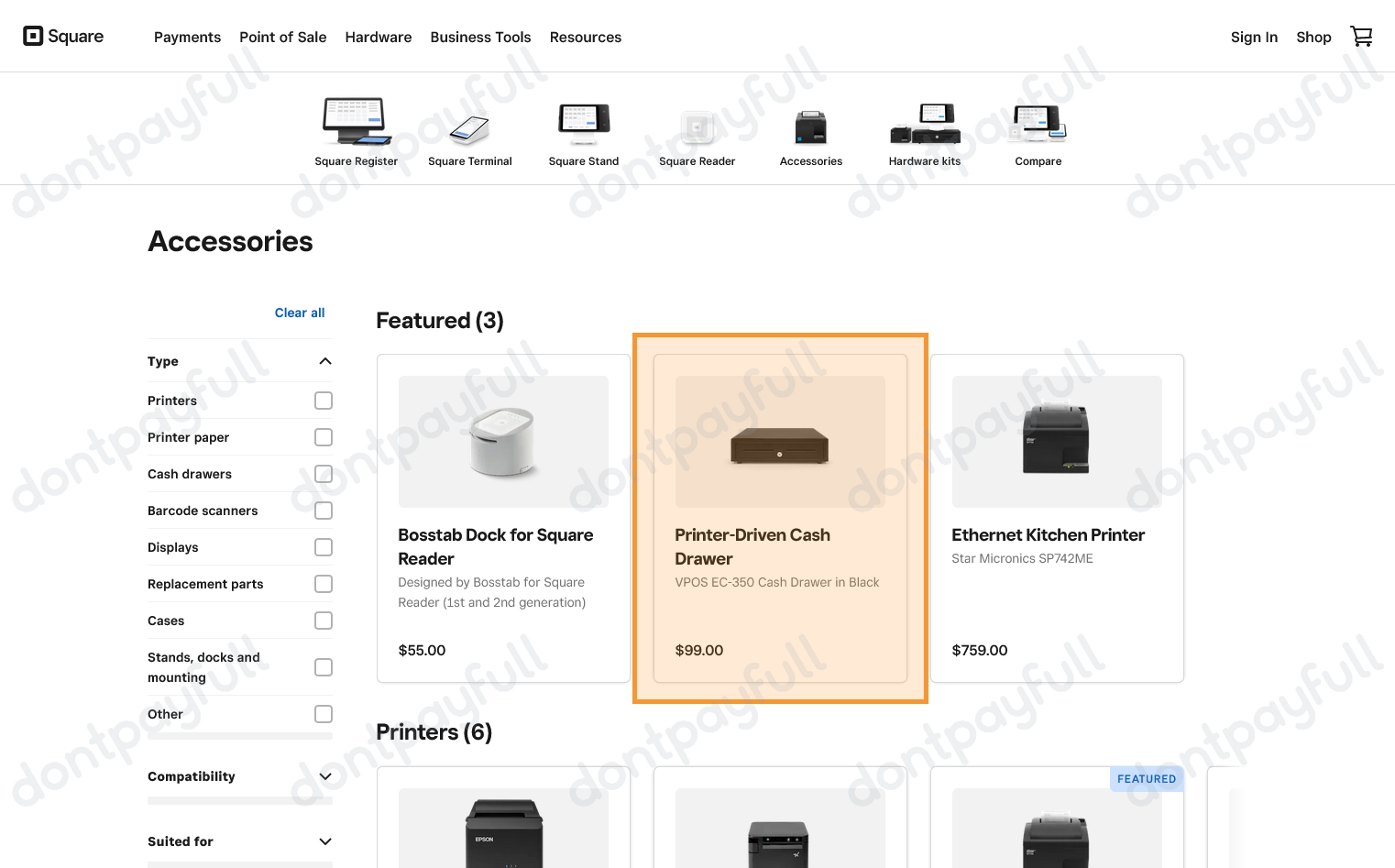Screen dimensions: 1395x868
Task: Open the Hardware menu
Action: (378, 37)
